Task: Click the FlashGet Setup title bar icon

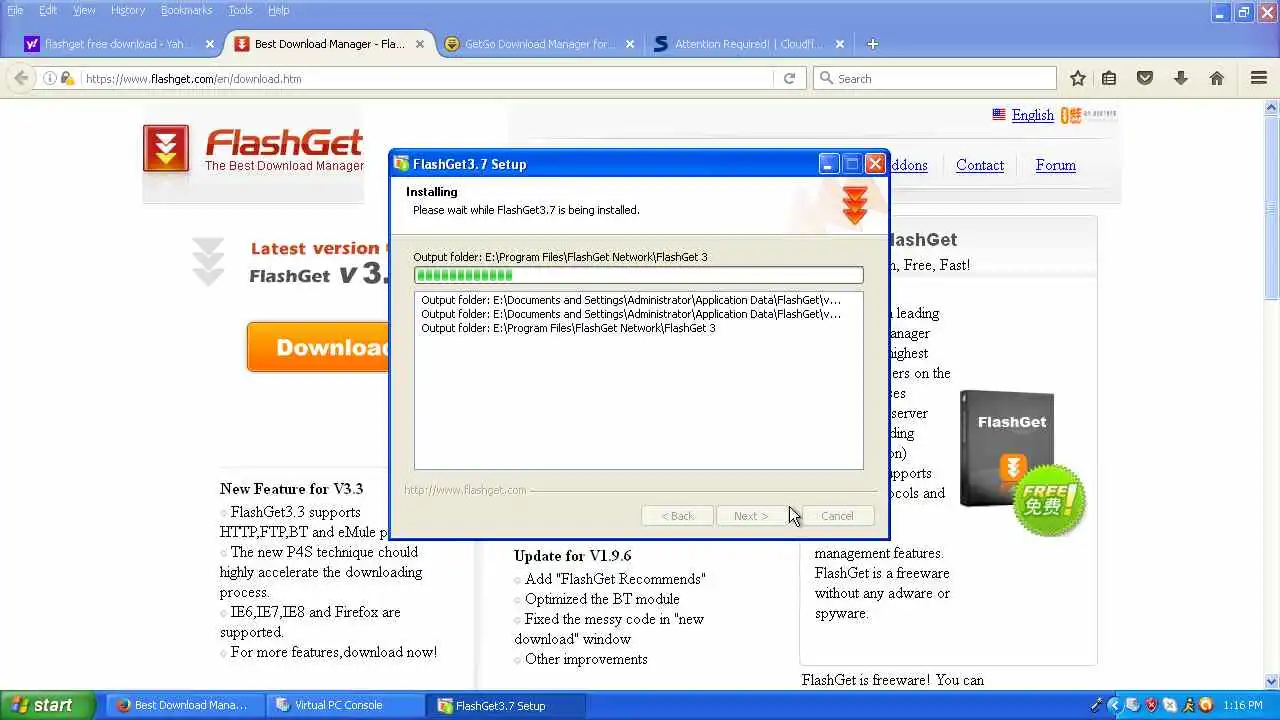Action: (x=402, y=164)
